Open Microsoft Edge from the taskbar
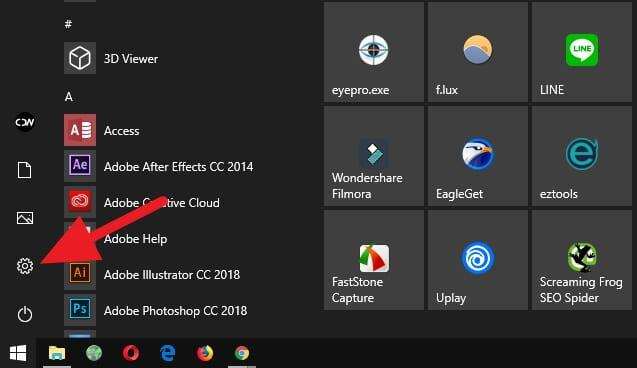The height and width of the screenshot is (368, 637). point(168,353)
